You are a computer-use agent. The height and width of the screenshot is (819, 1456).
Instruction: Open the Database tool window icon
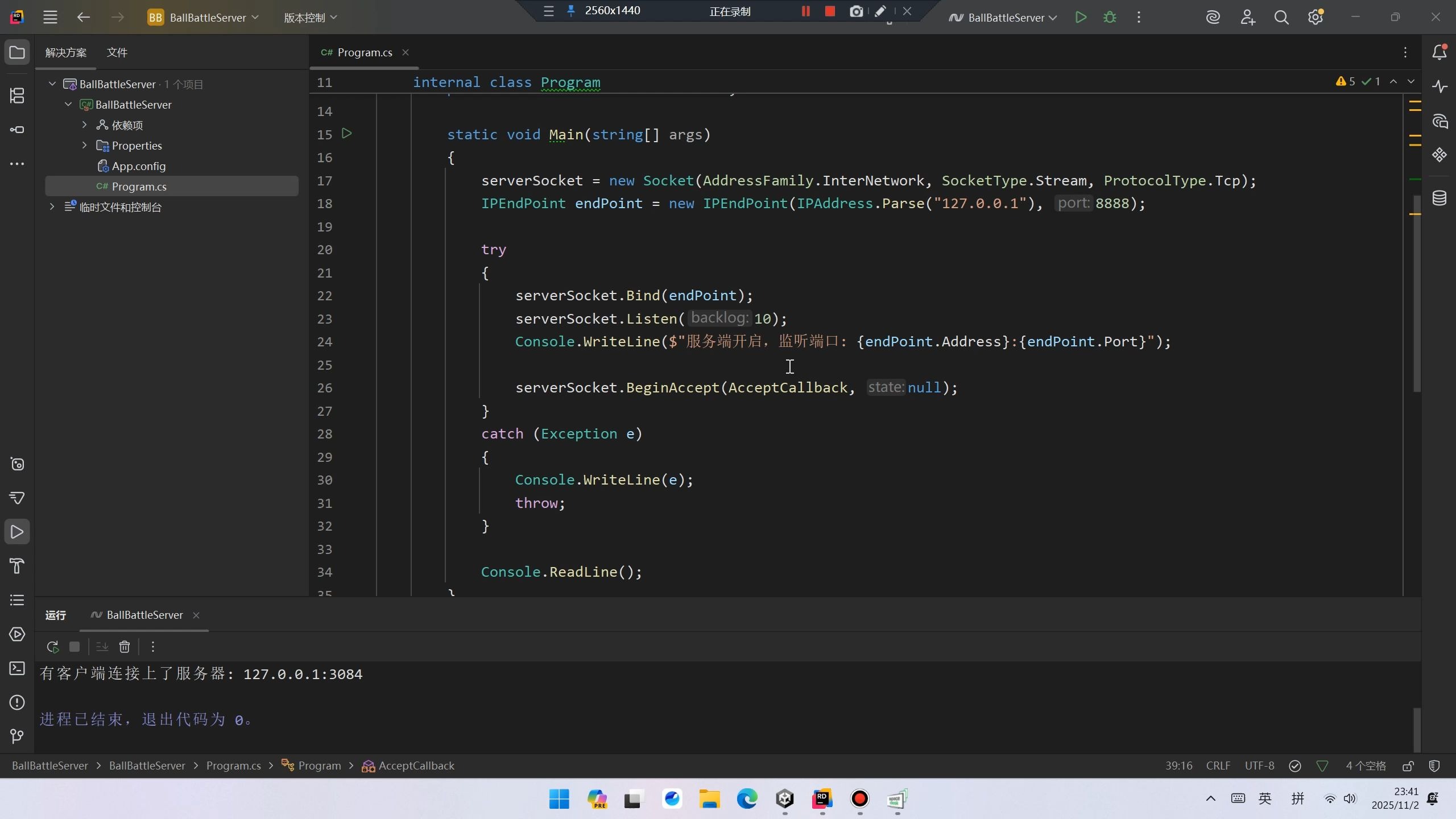(1440, 198)
